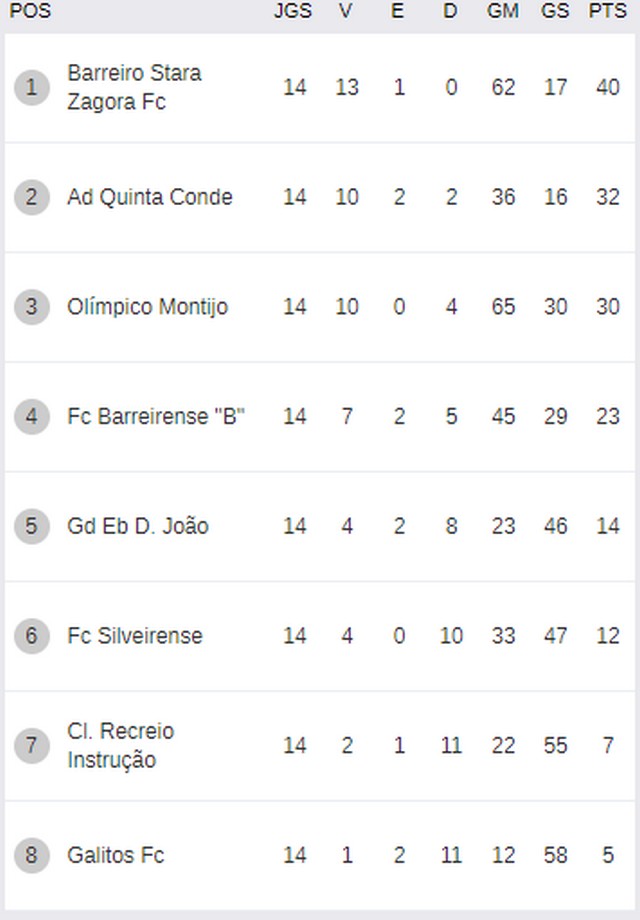Open Galitos Fc team entry
Viewport: 640px width, 920px height.
pyautogui.click(x=116, y=855)
